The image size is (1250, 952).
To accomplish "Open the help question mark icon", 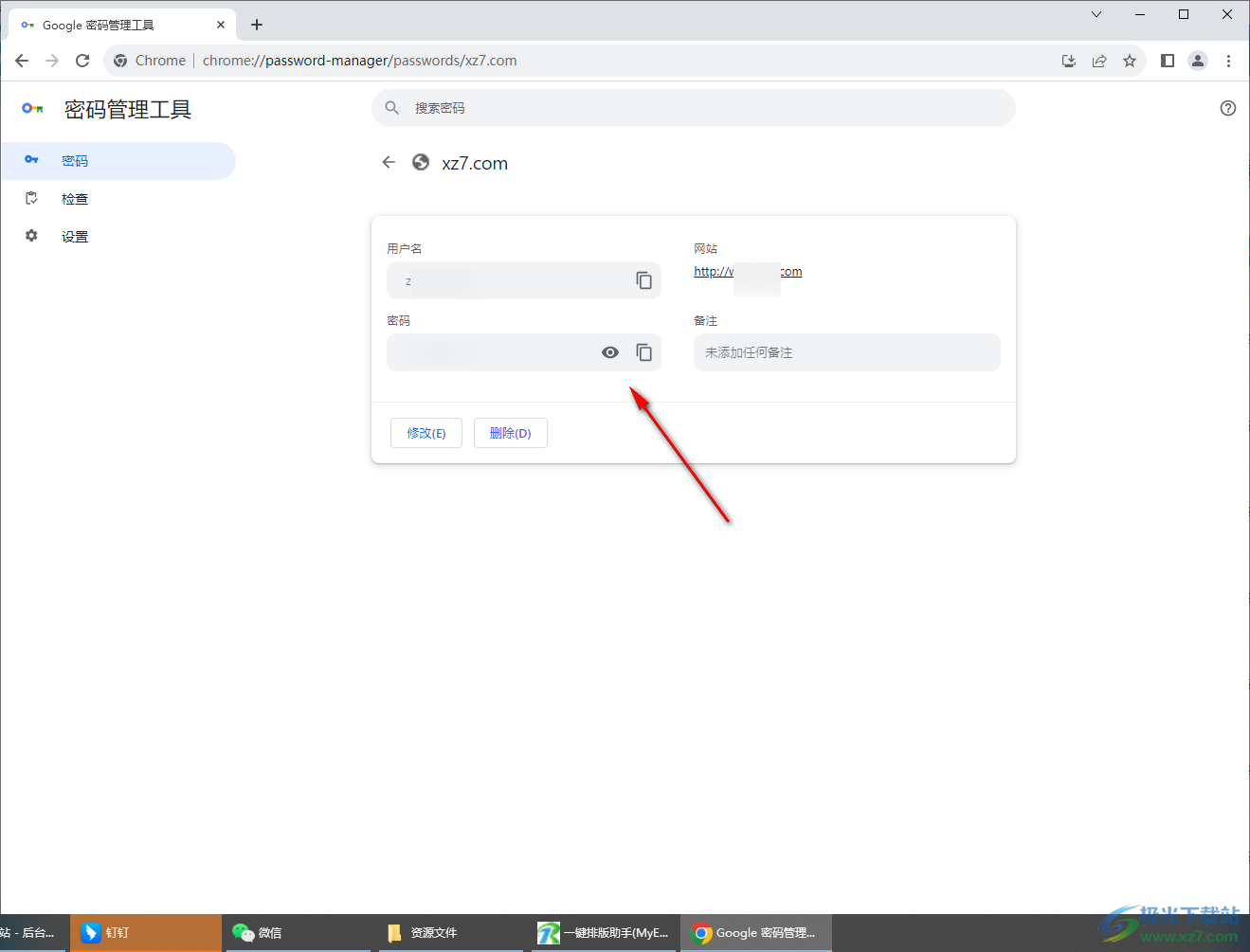I will click(1228, 108).
